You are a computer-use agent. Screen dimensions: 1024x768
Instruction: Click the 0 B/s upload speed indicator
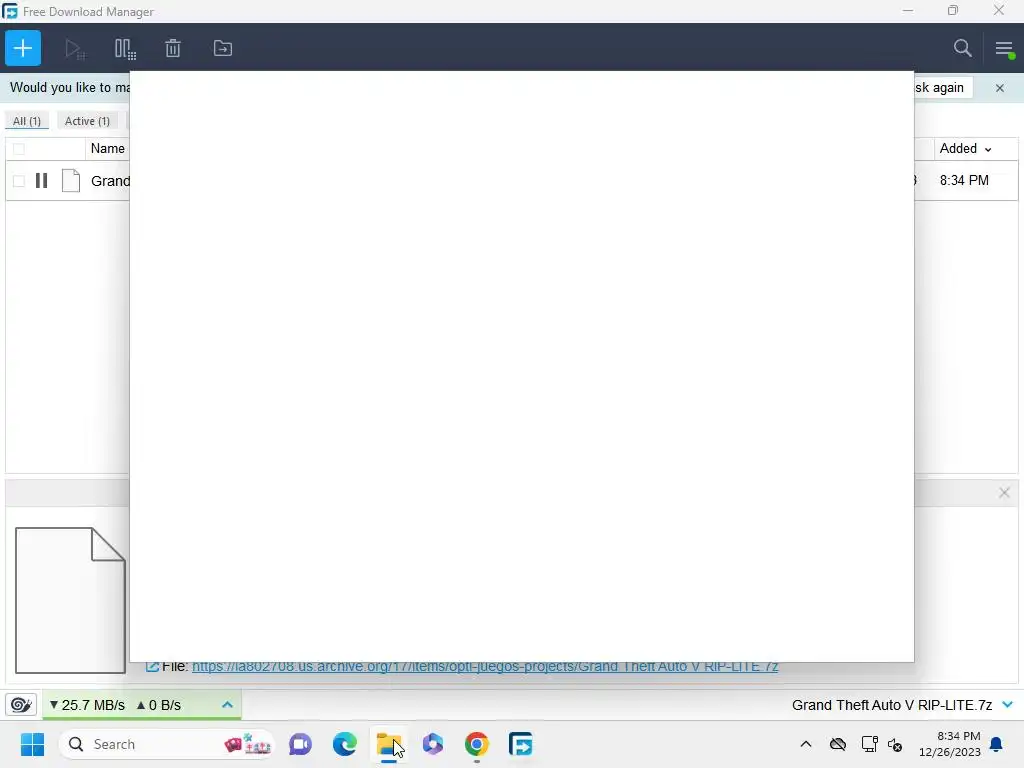(159, 705)
